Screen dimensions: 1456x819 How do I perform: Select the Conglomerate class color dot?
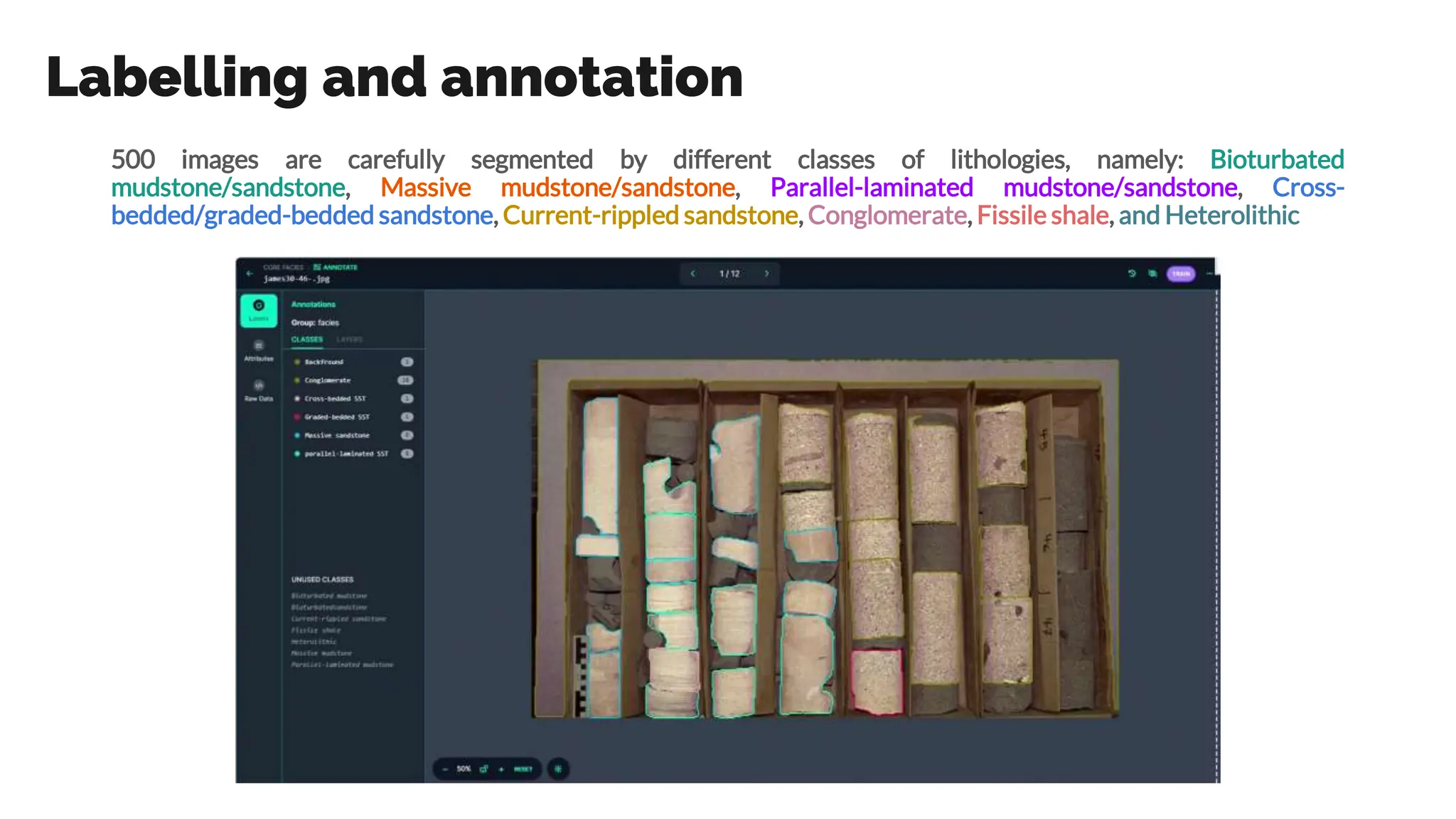(x=297, y=380)
